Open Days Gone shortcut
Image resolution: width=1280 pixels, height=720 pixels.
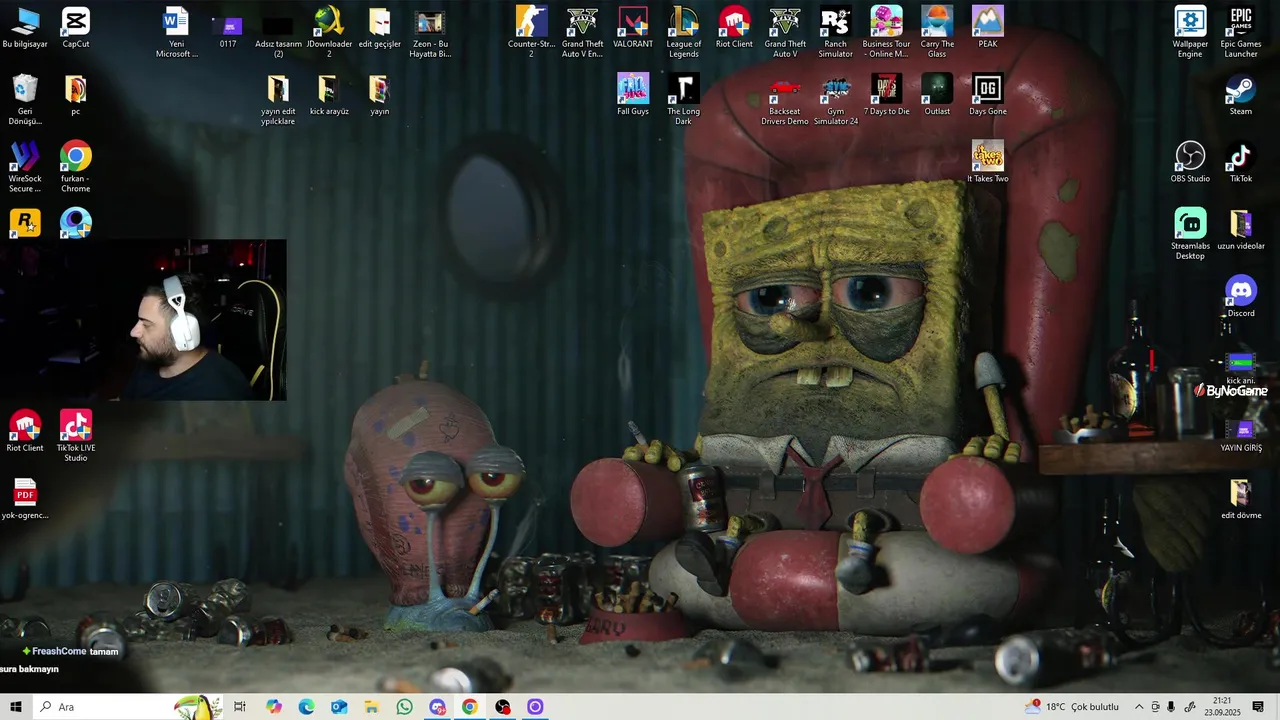988,95
